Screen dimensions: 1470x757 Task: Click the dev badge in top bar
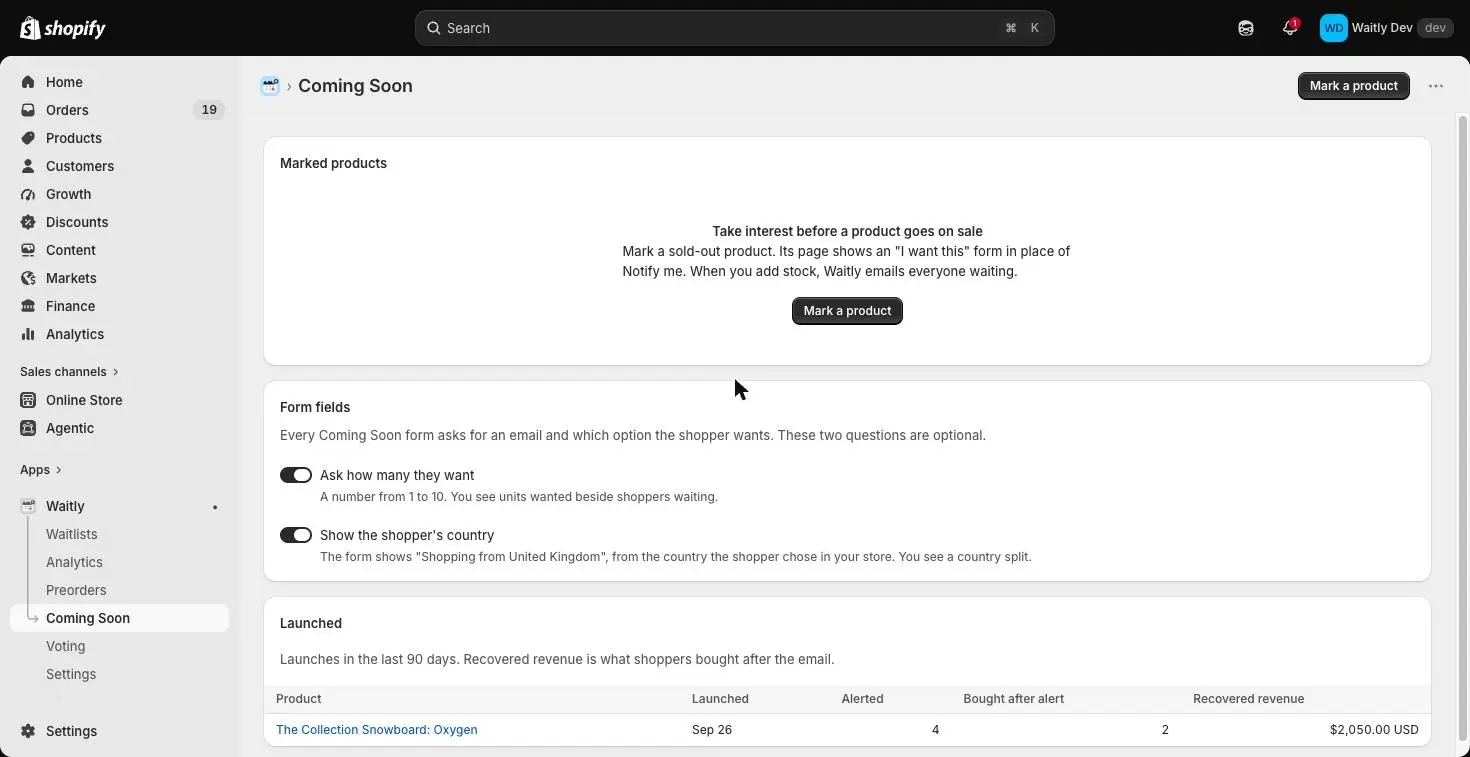(x=1436, y=28)
